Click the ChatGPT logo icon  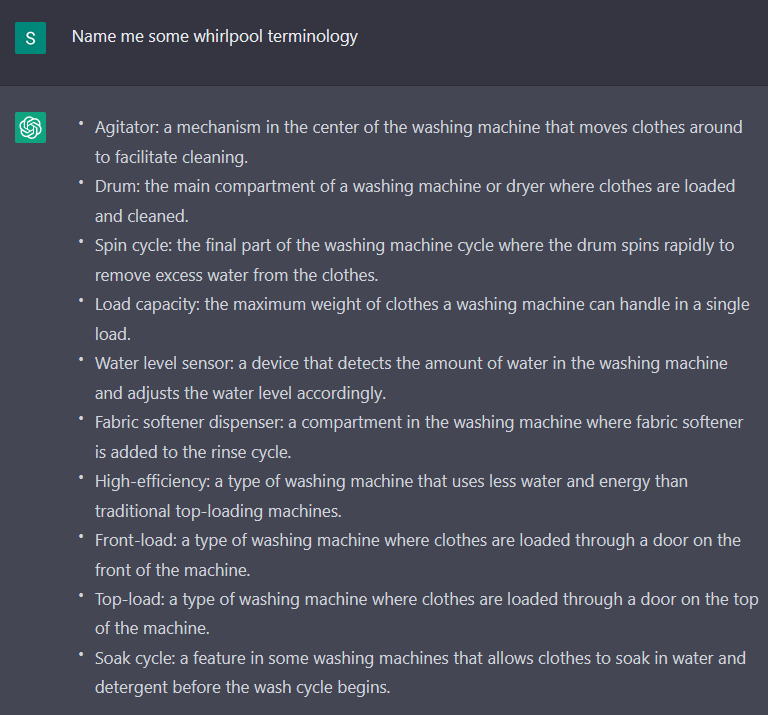(x=30, y=128)
